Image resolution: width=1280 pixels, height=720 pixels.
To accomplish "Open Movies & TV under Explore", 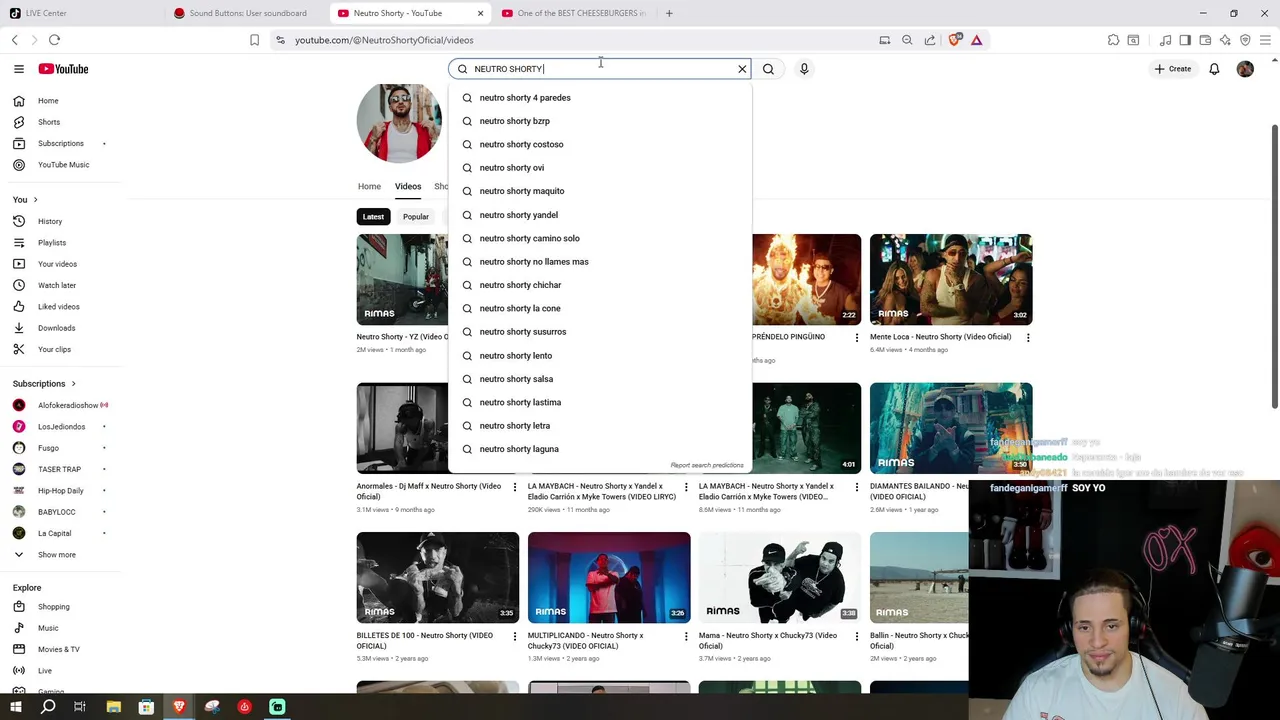I will 60,649.
